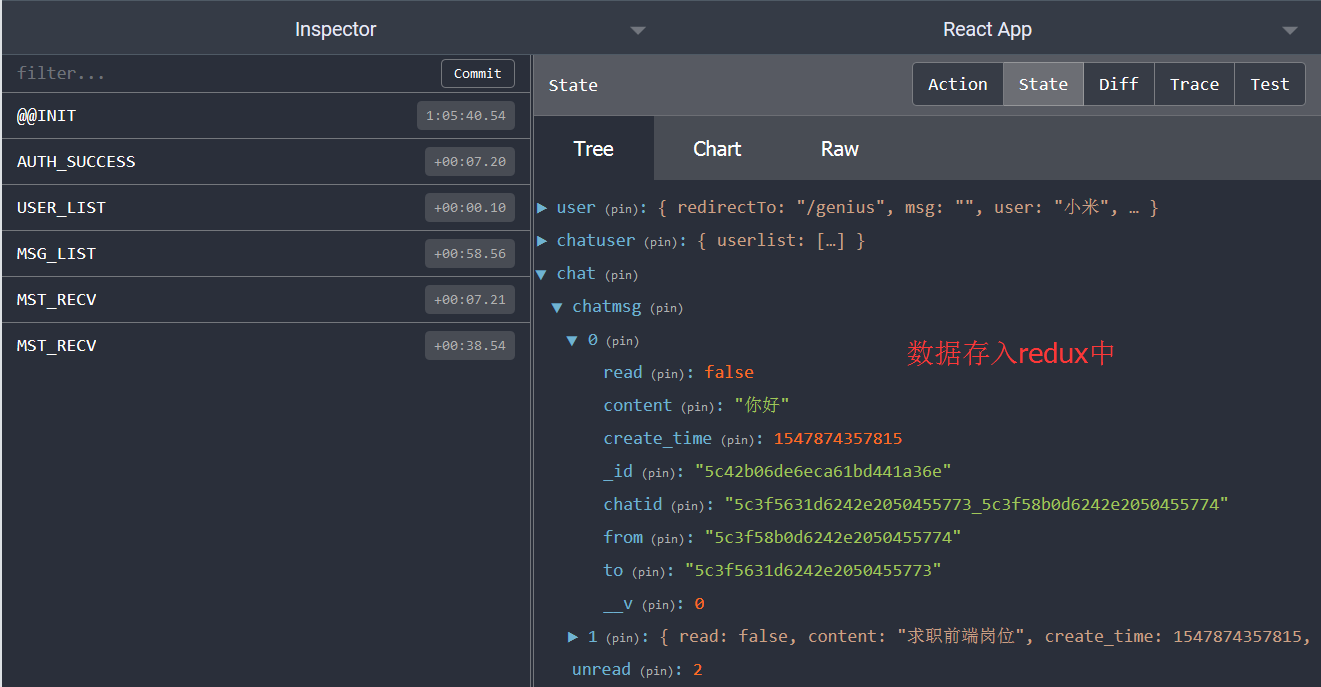Pin the chatmsg node
Screen dimensions: 1321x687
pyautogui.click(x=667, y=308)
